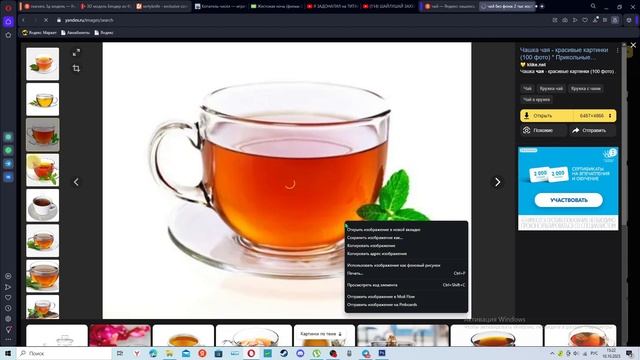Select the white porcelain cup thumbnail
The height and width of the screenshot is (360, 640).
click(42, 205)
